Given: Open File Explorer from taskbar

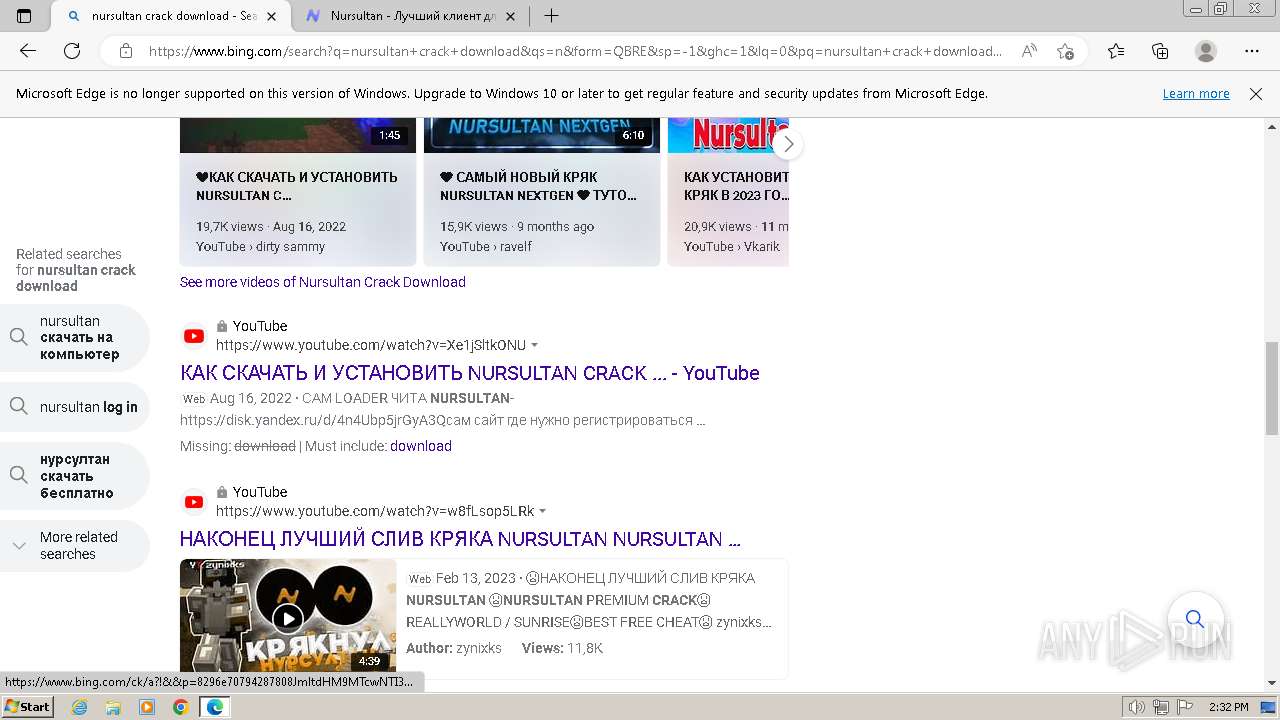Looking at the screenshot, I should [113, 707].
